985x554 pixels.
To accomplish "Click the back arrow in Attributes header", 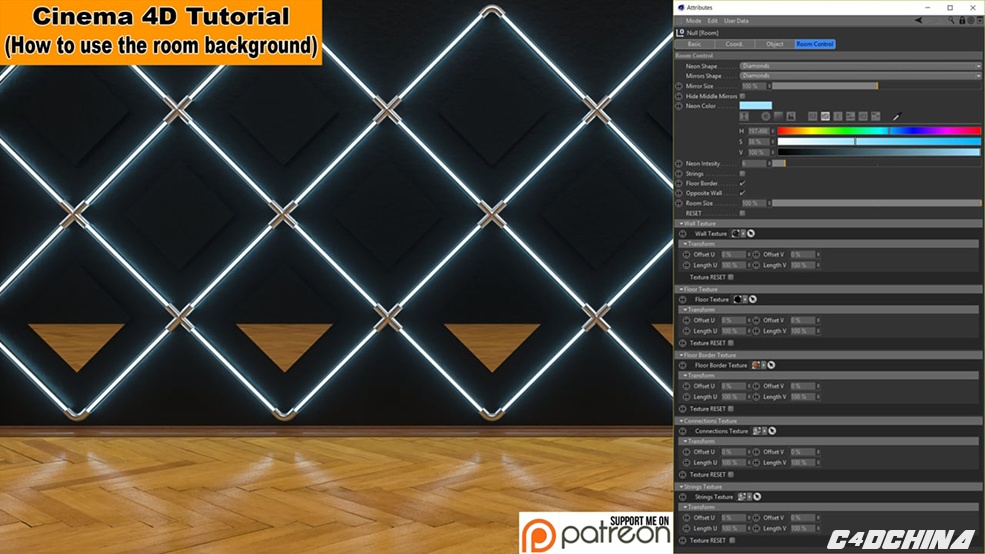I will pyautogui.click(x=919, y=20).
